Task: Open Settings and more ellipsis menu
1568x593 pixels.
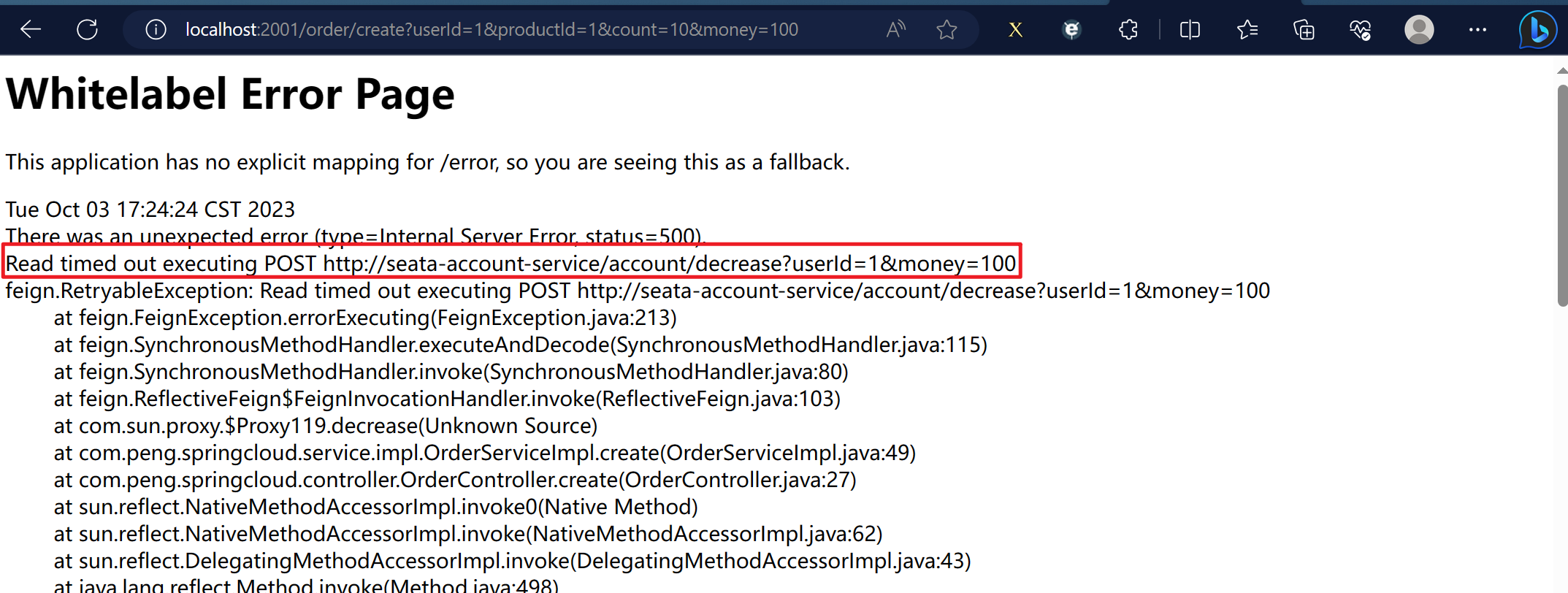Action: (1477, 29)
